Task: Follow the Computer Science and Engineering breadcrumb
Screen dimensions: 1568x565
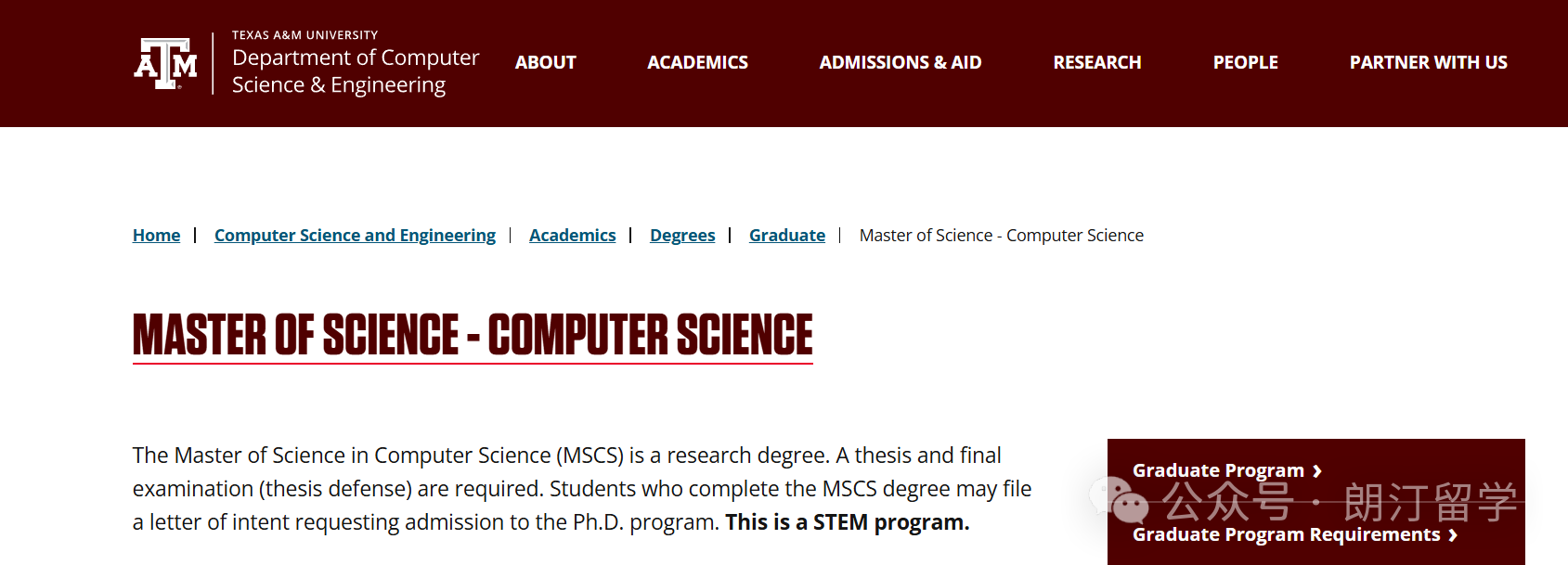Action: [355, 236]
